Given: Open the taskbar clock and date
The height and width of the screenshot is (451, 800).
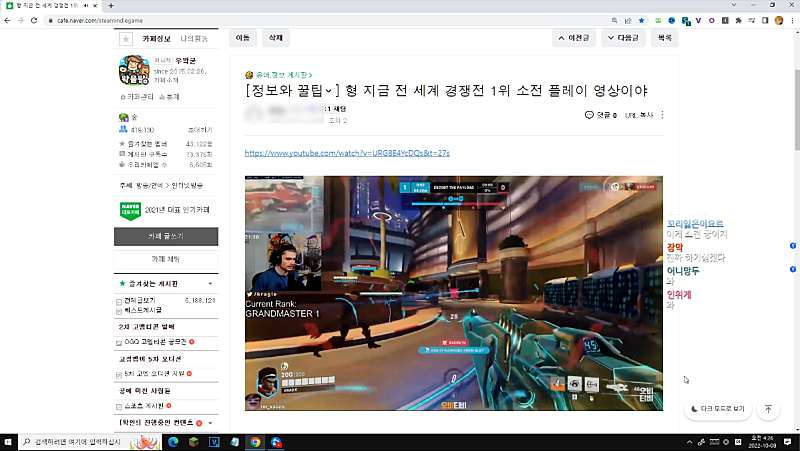Looking at the screenshot, I should click(x=762, y=442).
